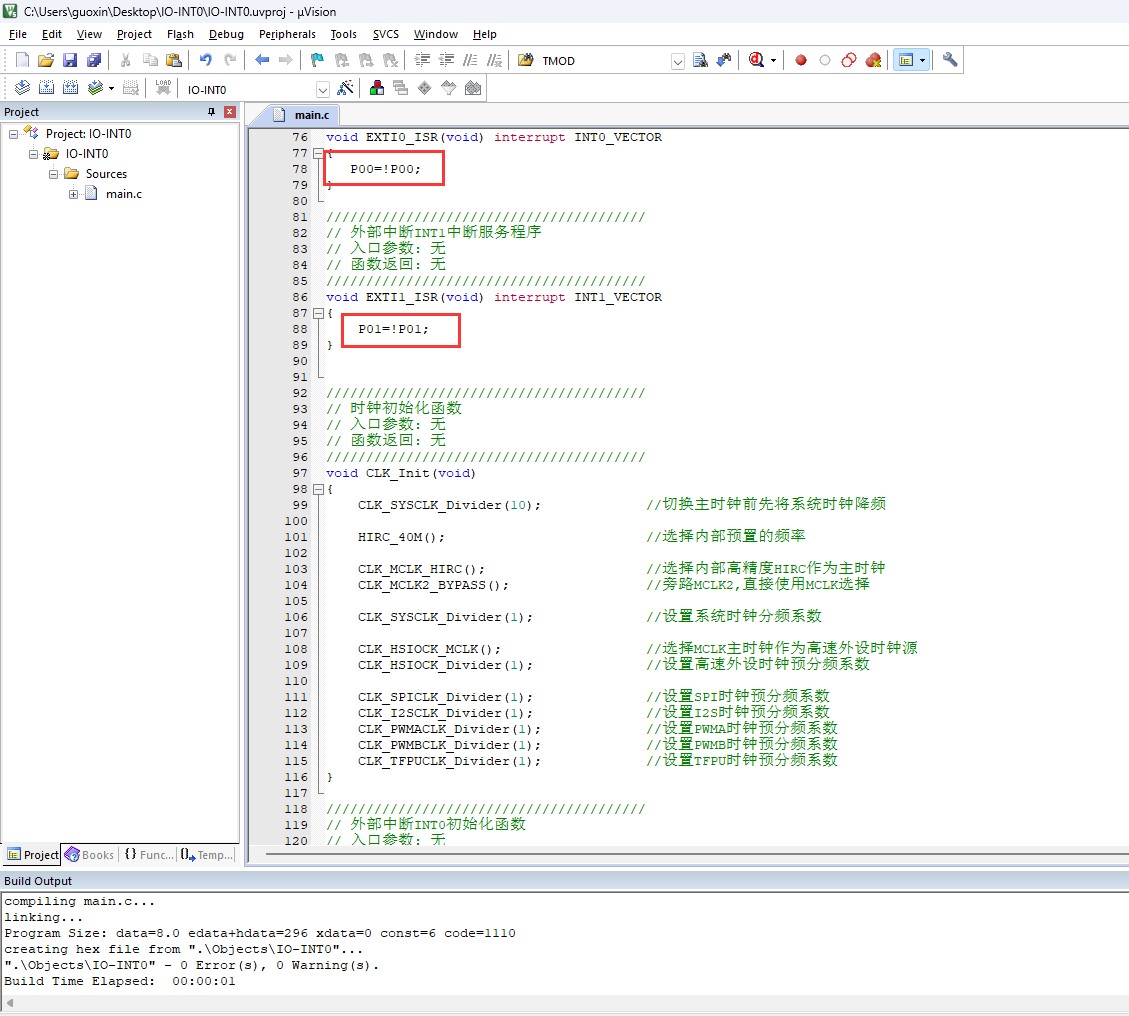
Task: Fold the CLK_Init block at line 98
Action: click(318, 489)
